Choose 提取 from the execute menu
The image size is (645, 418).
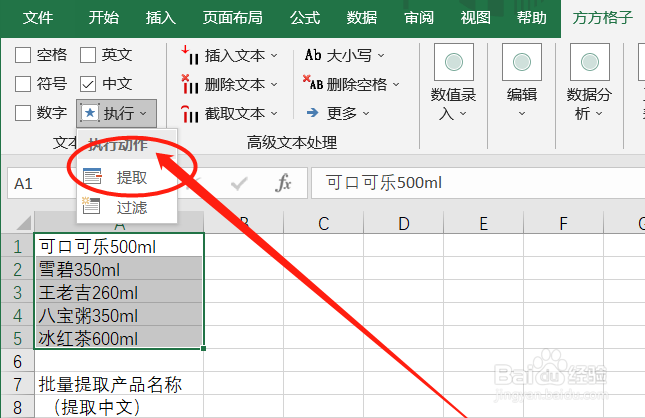click(127, 177)
